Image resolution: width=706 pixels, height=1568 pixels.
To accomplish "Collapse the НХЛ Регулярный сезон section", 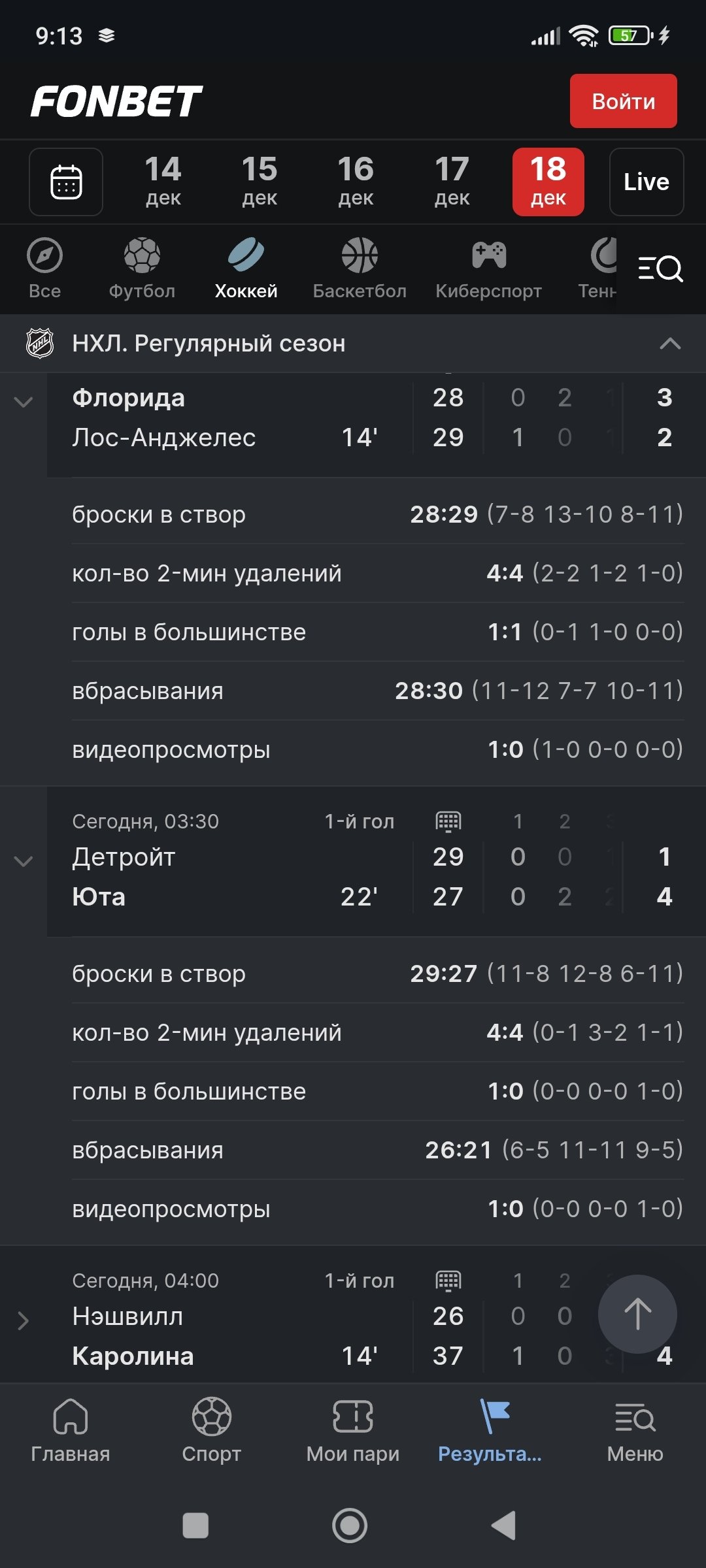I will pos(670,344).
